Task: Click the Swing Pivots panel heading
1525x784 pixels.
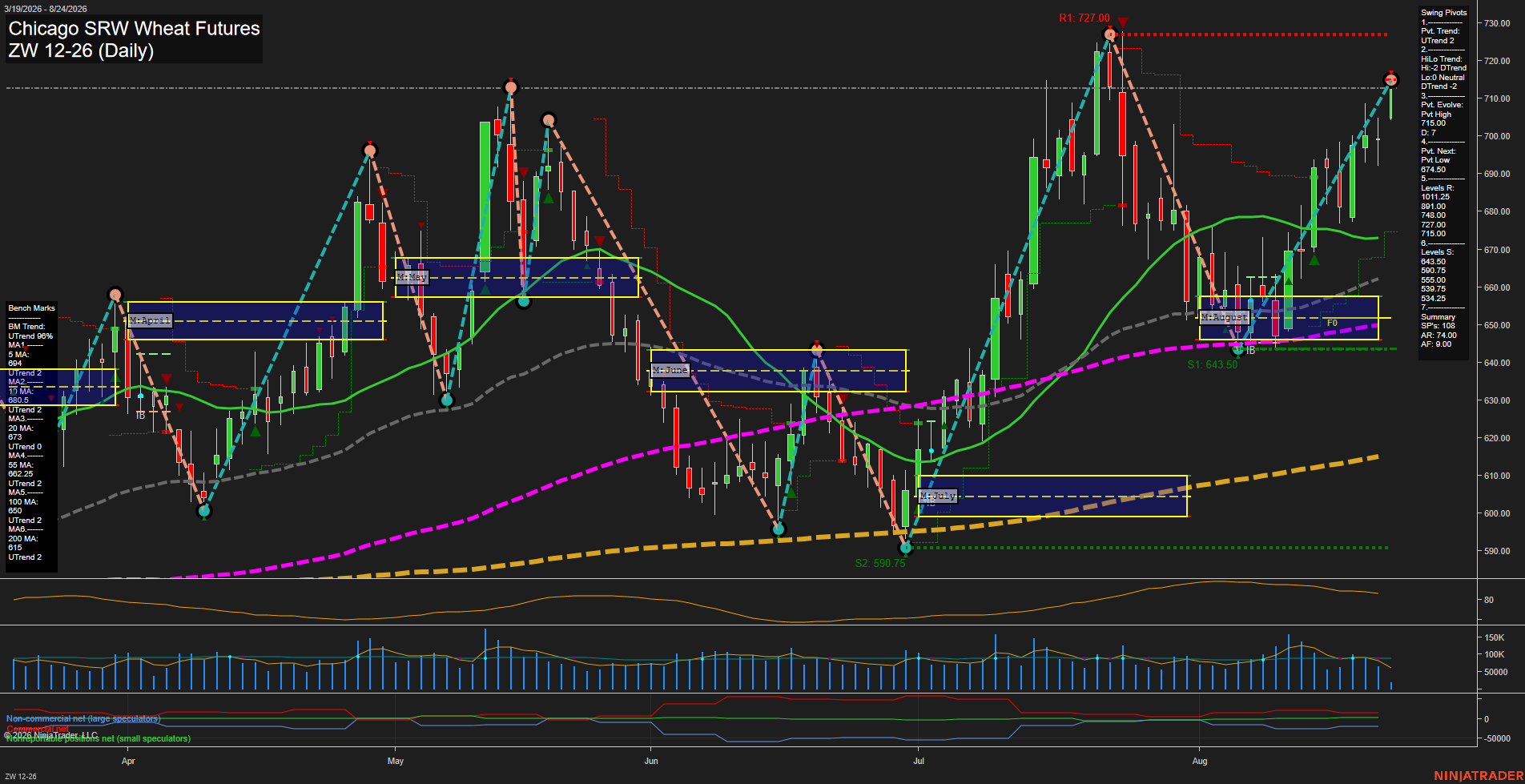Action: (x=1444, y=13)
